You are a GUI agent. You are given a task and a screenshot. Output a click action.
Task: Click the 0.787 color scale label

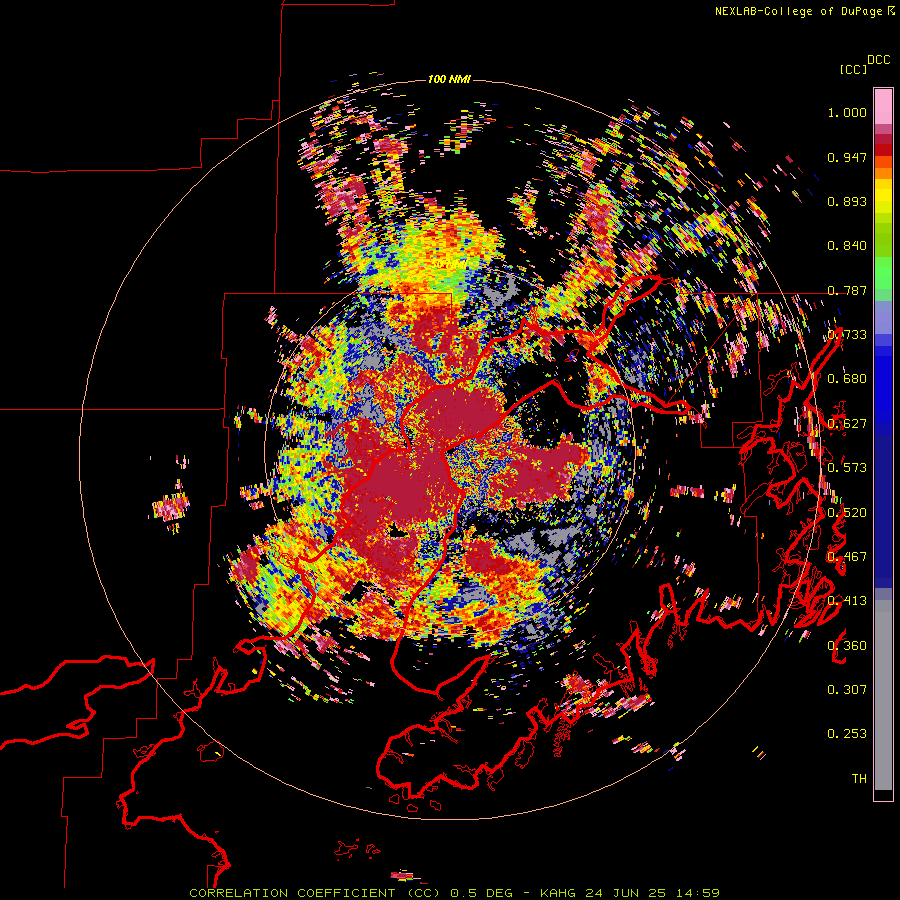tap(847, 290)
